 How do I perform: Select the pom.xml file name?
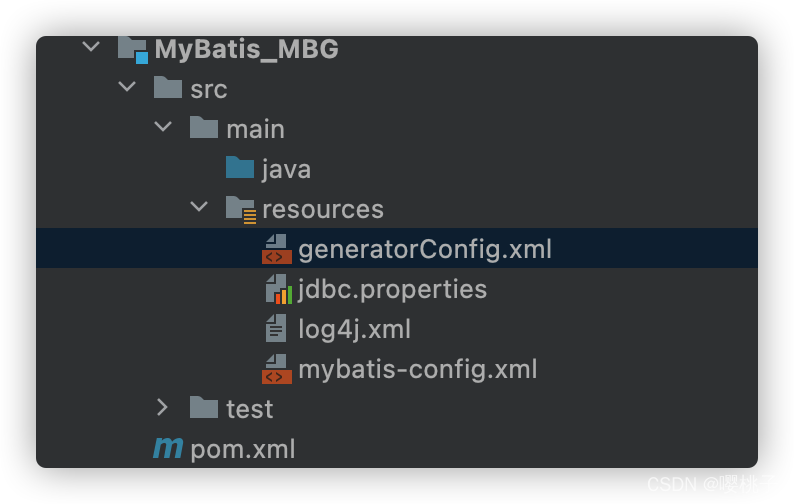point(243,449)
